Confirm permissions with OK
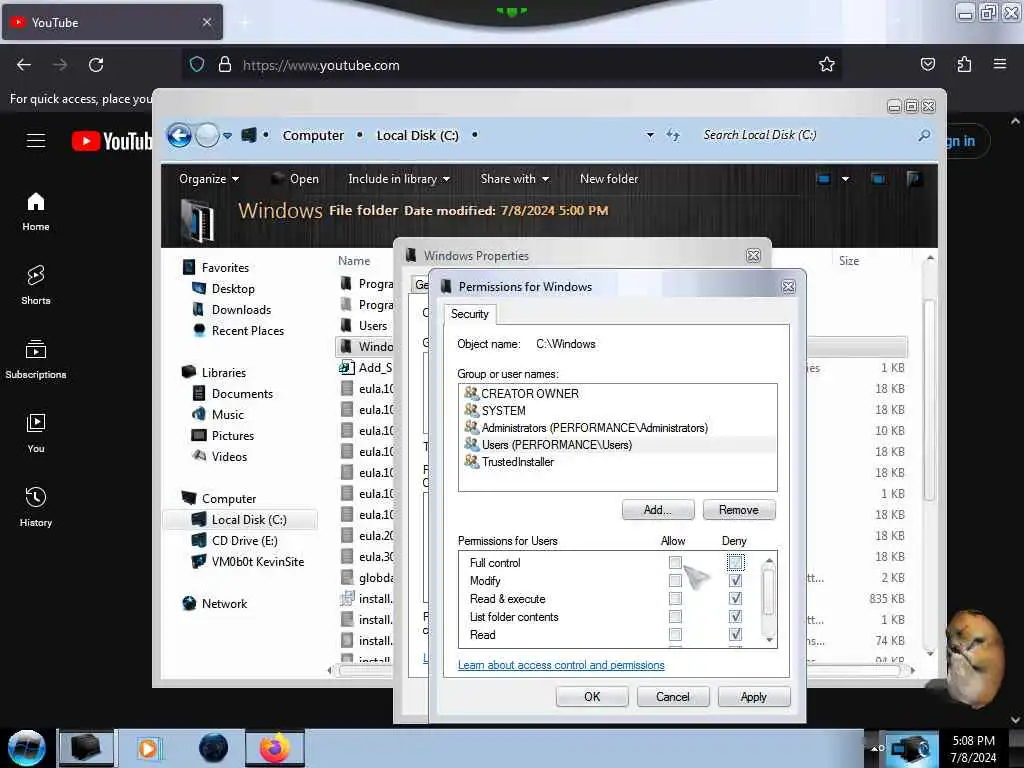 coord(592,697)
